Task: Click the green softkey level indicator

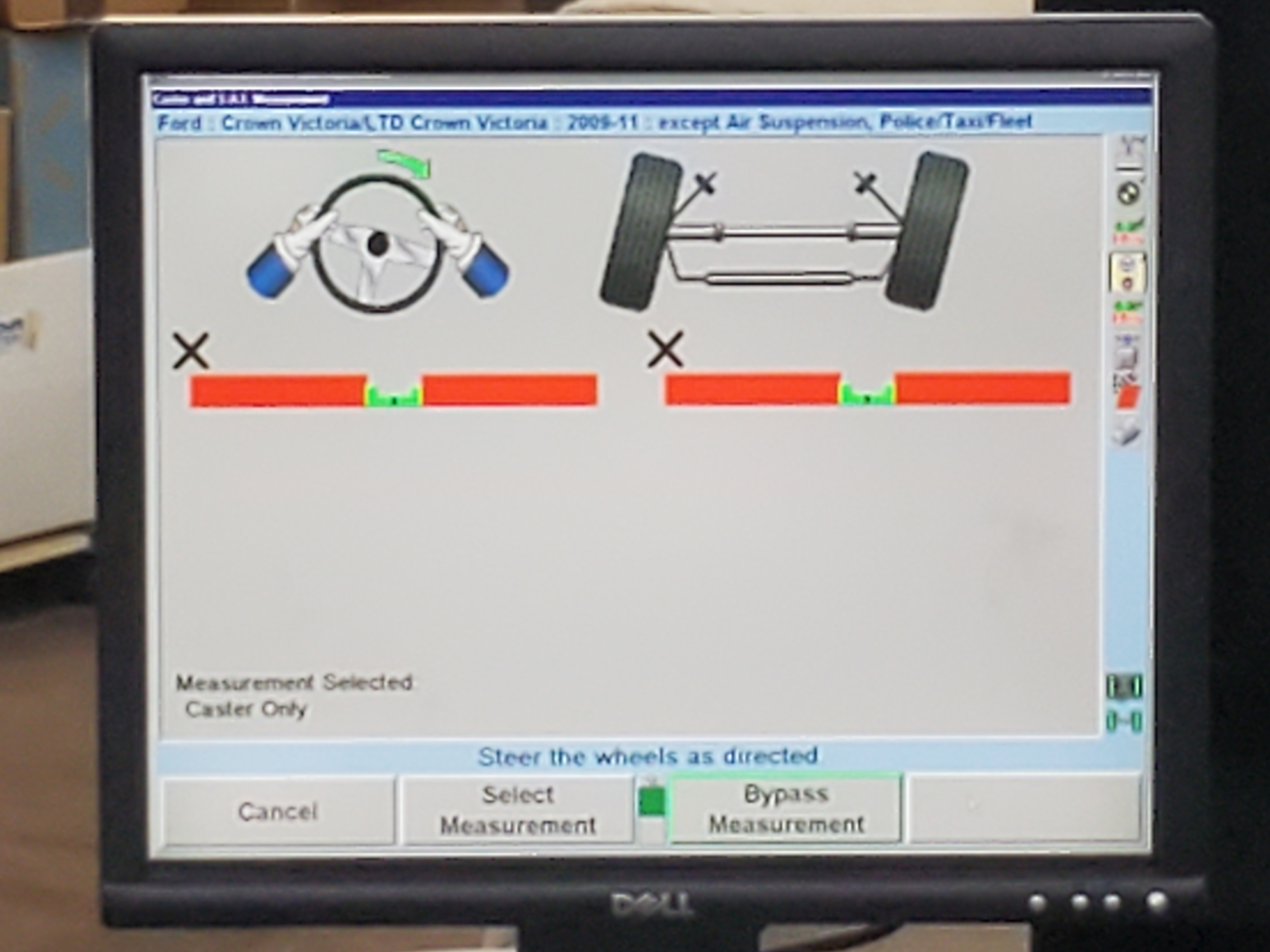Action: point(652,801)
